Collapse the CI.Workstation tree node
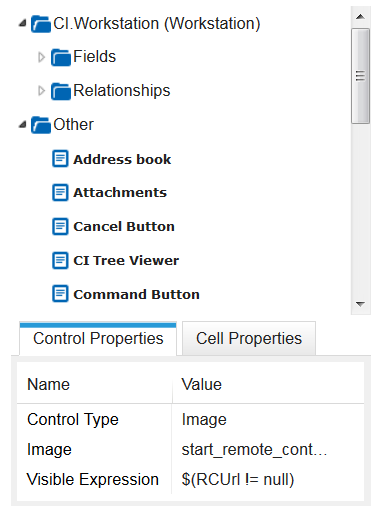The height and width of the screenshot is (512, 380). point(23,23)
